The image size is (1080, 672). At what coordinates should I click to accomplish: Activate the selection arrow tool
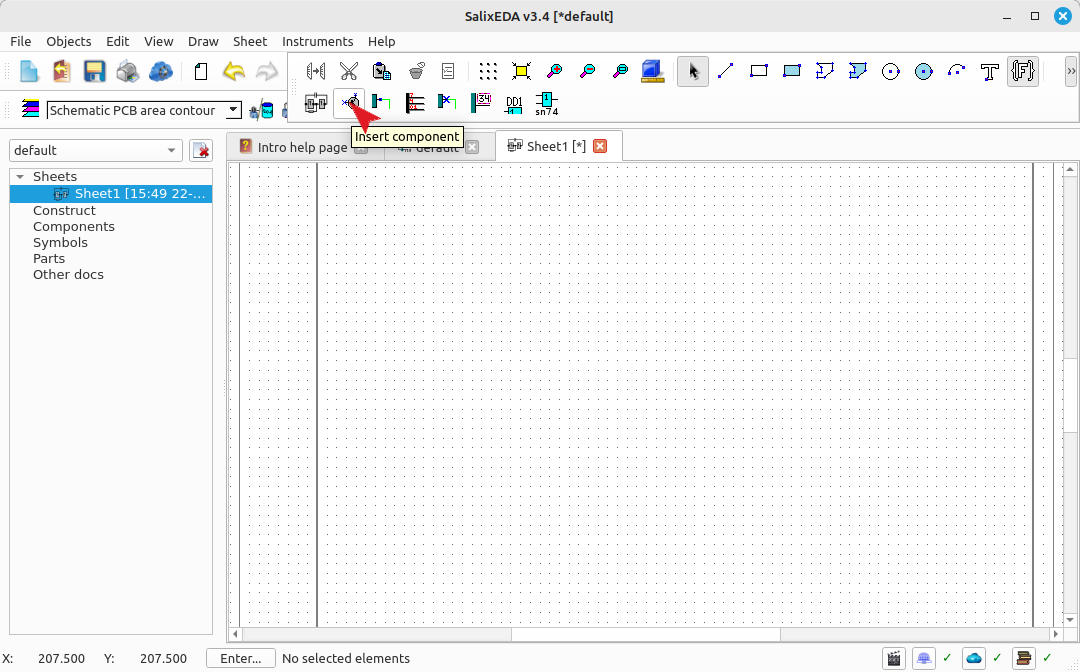click(x=693, y=71)
